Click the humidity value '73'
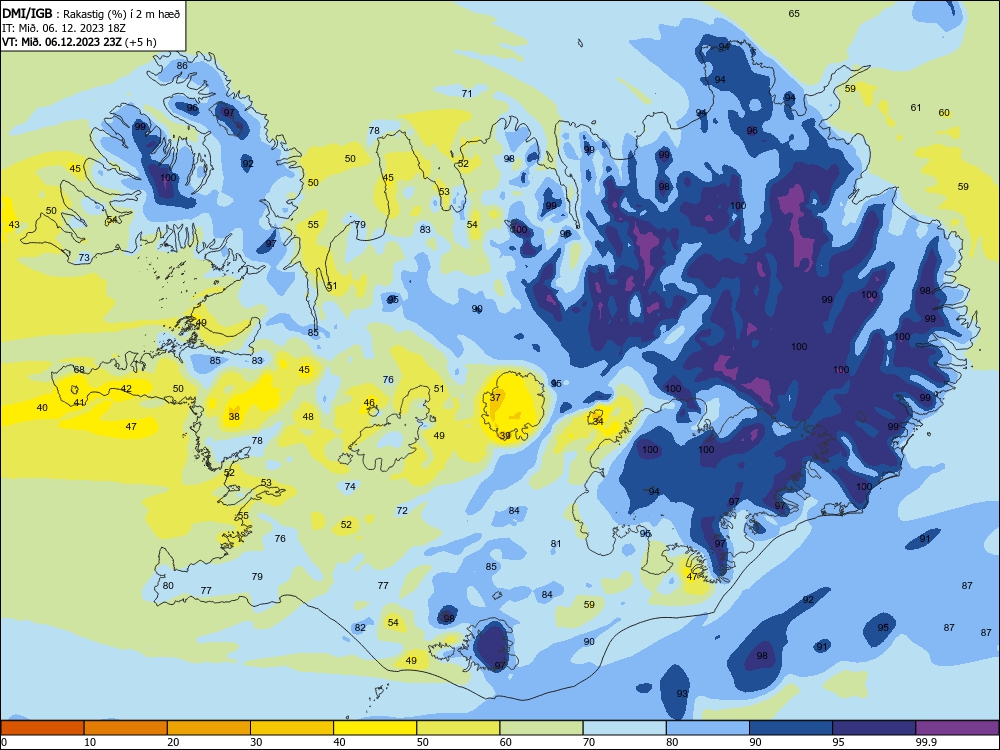The image size is (1000, 750). pyautogui.click(x=84, y=258)
